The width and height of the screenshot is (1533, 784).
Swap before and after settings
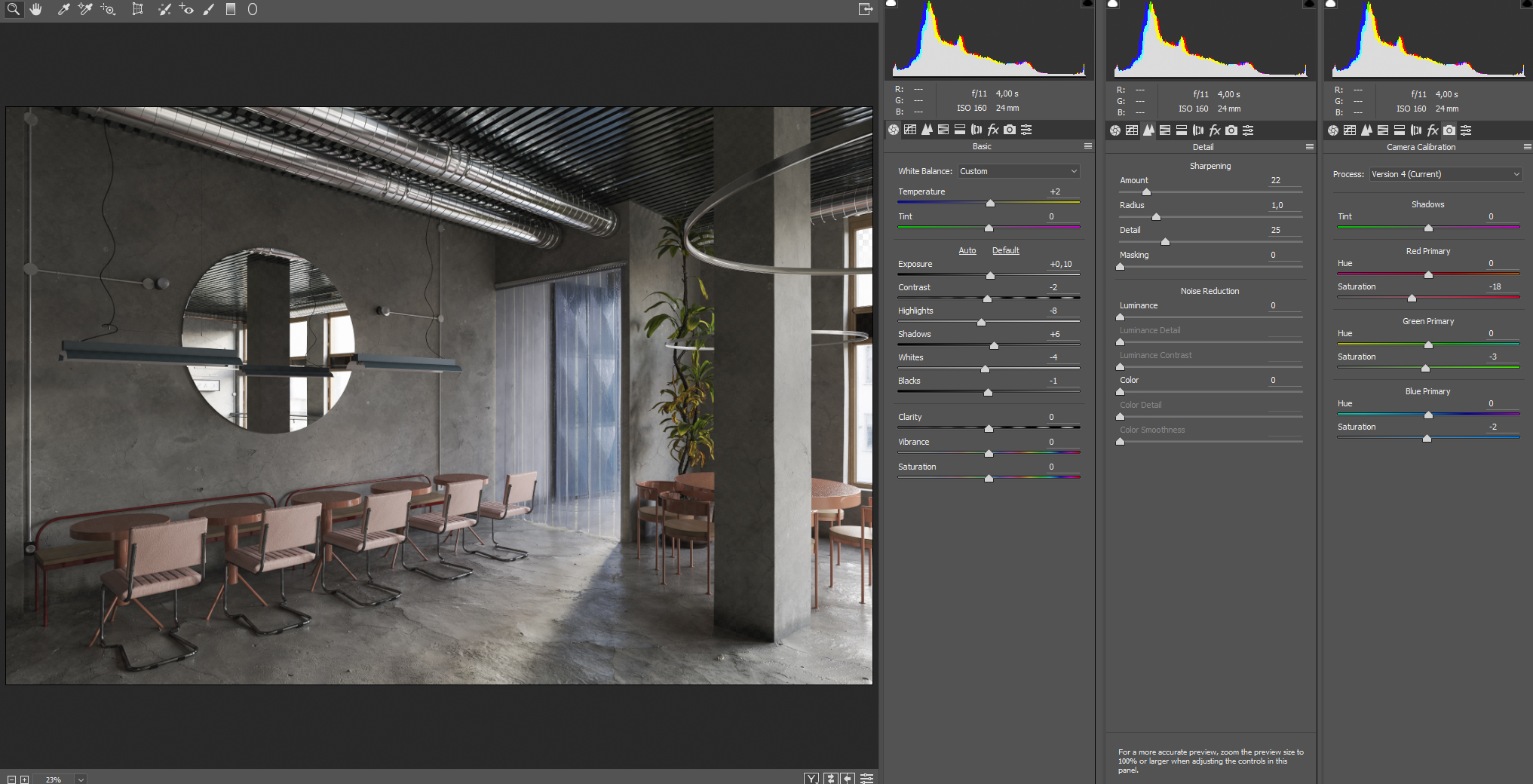pyautogui.click(x=831, y=779)
